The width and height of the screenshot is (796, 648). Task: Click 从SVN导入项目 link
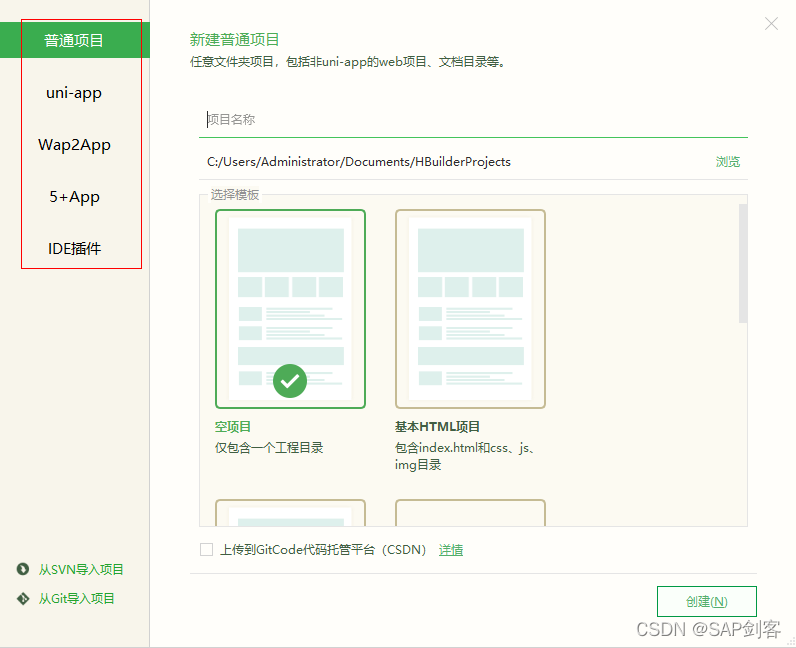click(x=81, y=569)
